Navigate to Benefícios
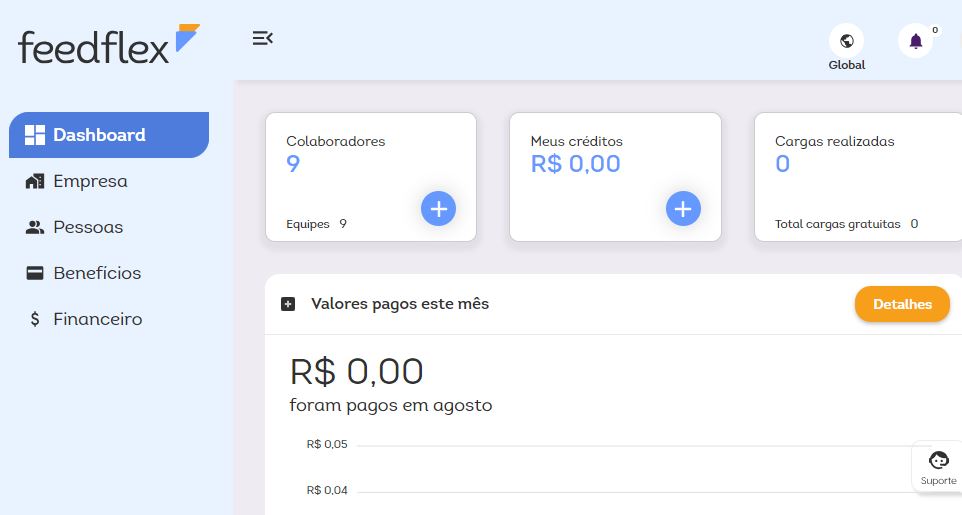This screenshot has width=962, height=515. pyautogui.click(x=97, y=273)
